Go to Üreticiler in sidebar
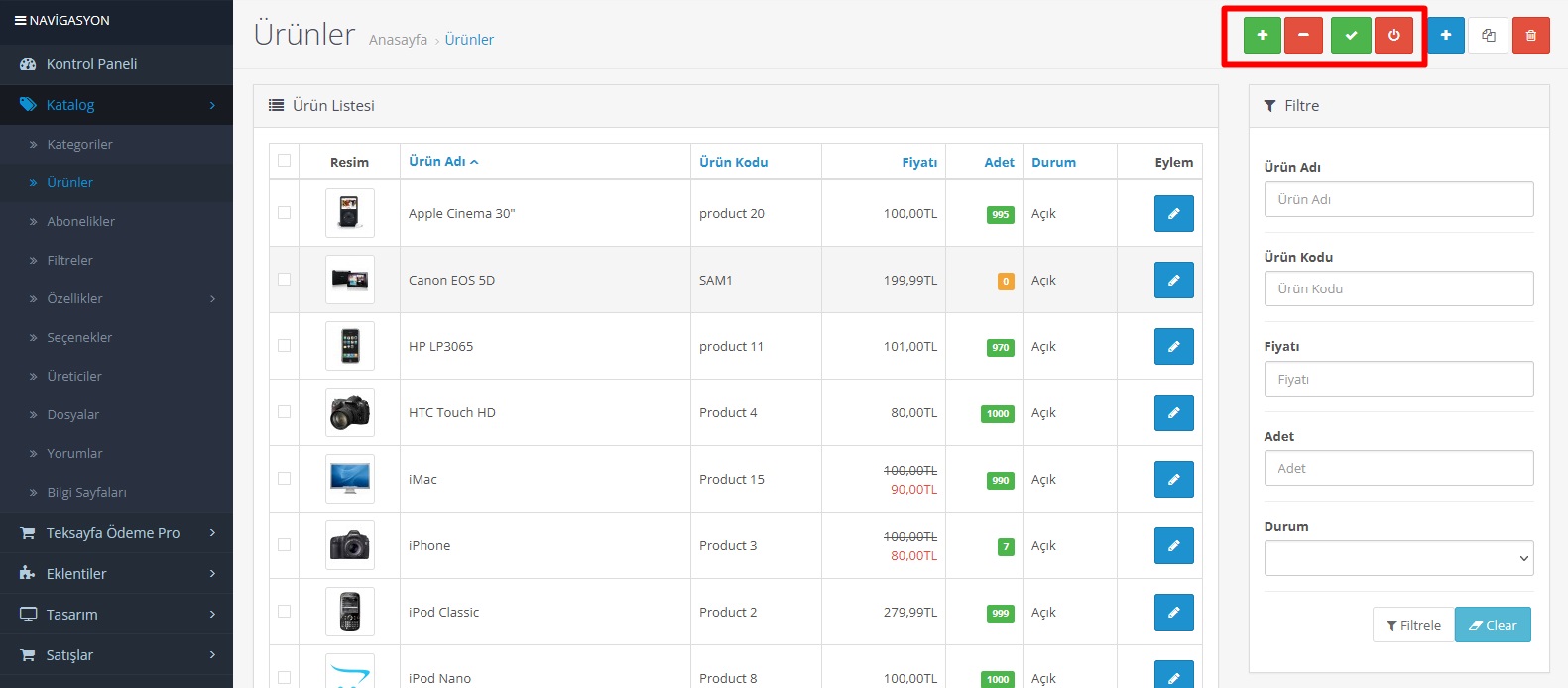The width and height of the screenshot is (1568, 688). [x=116, y=376]
